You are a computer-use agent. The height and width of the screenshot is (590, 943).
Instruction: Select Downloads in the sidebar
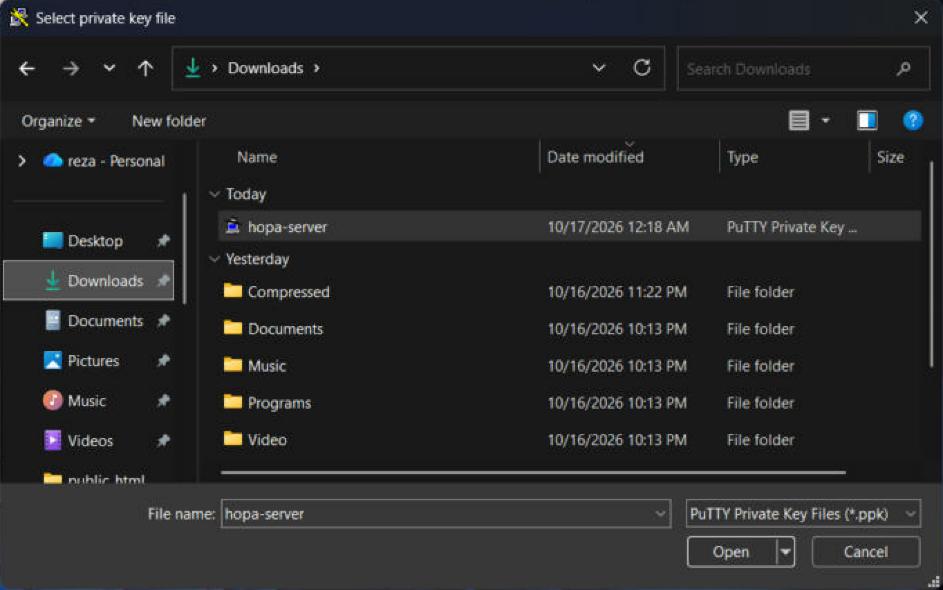pos(89,281)
